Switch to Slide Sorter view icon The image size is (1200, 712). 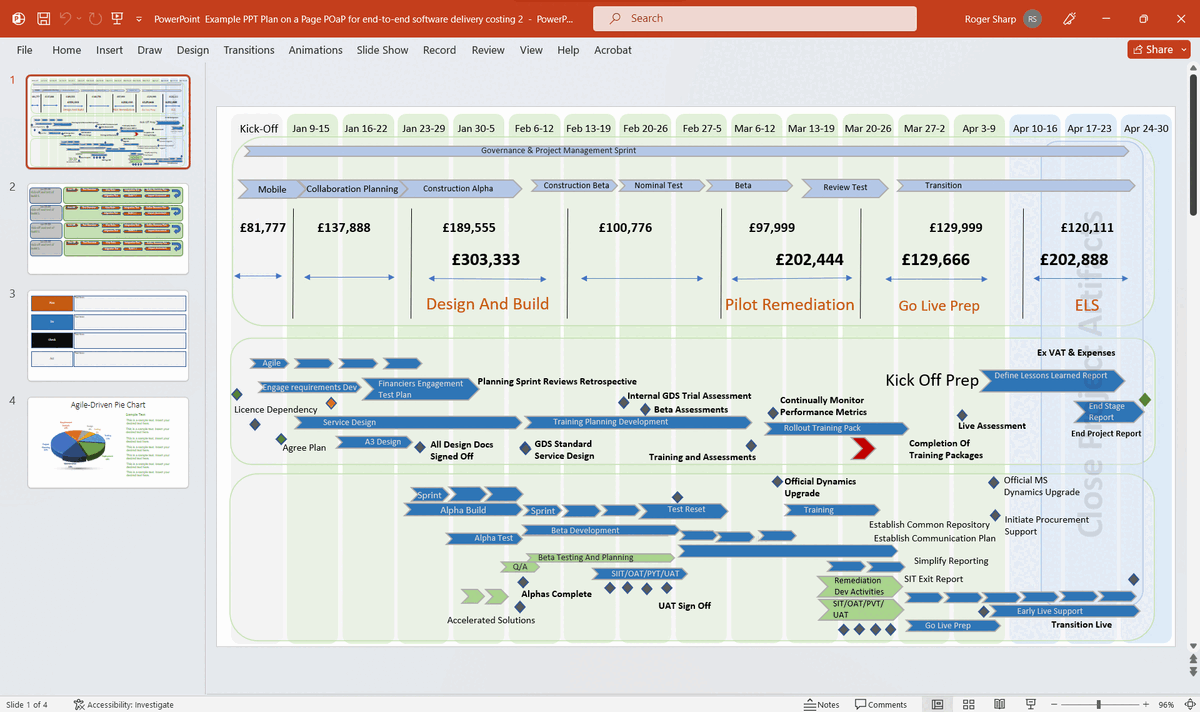968,703
